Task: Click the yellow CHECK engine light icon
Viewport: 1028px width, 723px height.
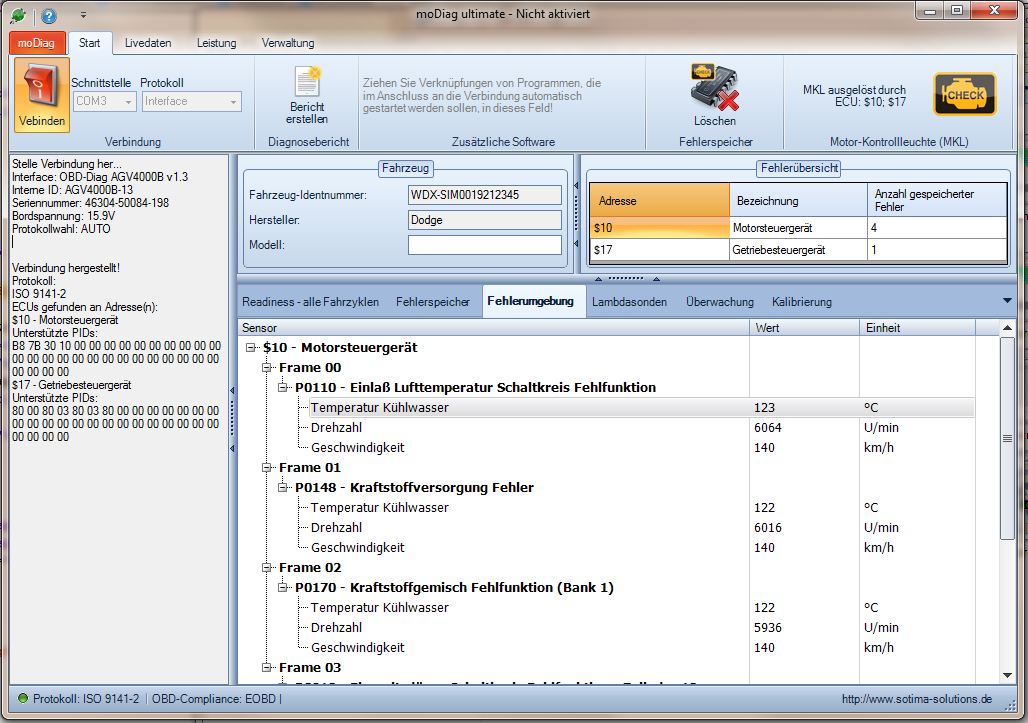Action: [x=964, y=95]
